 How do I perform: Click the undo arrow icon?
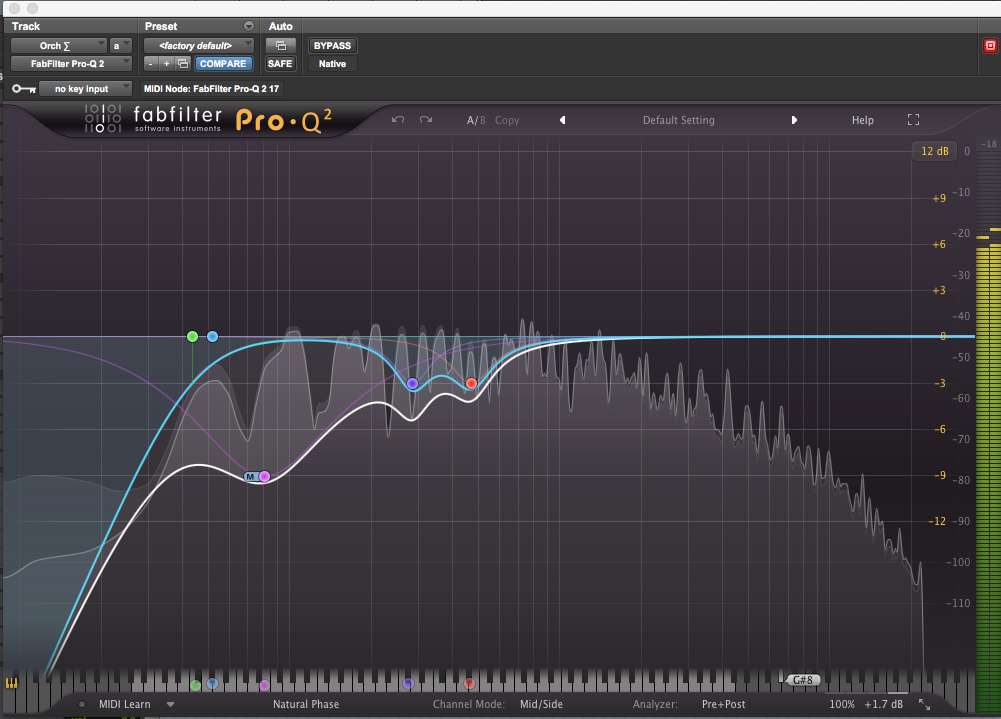tap(398, 120)
